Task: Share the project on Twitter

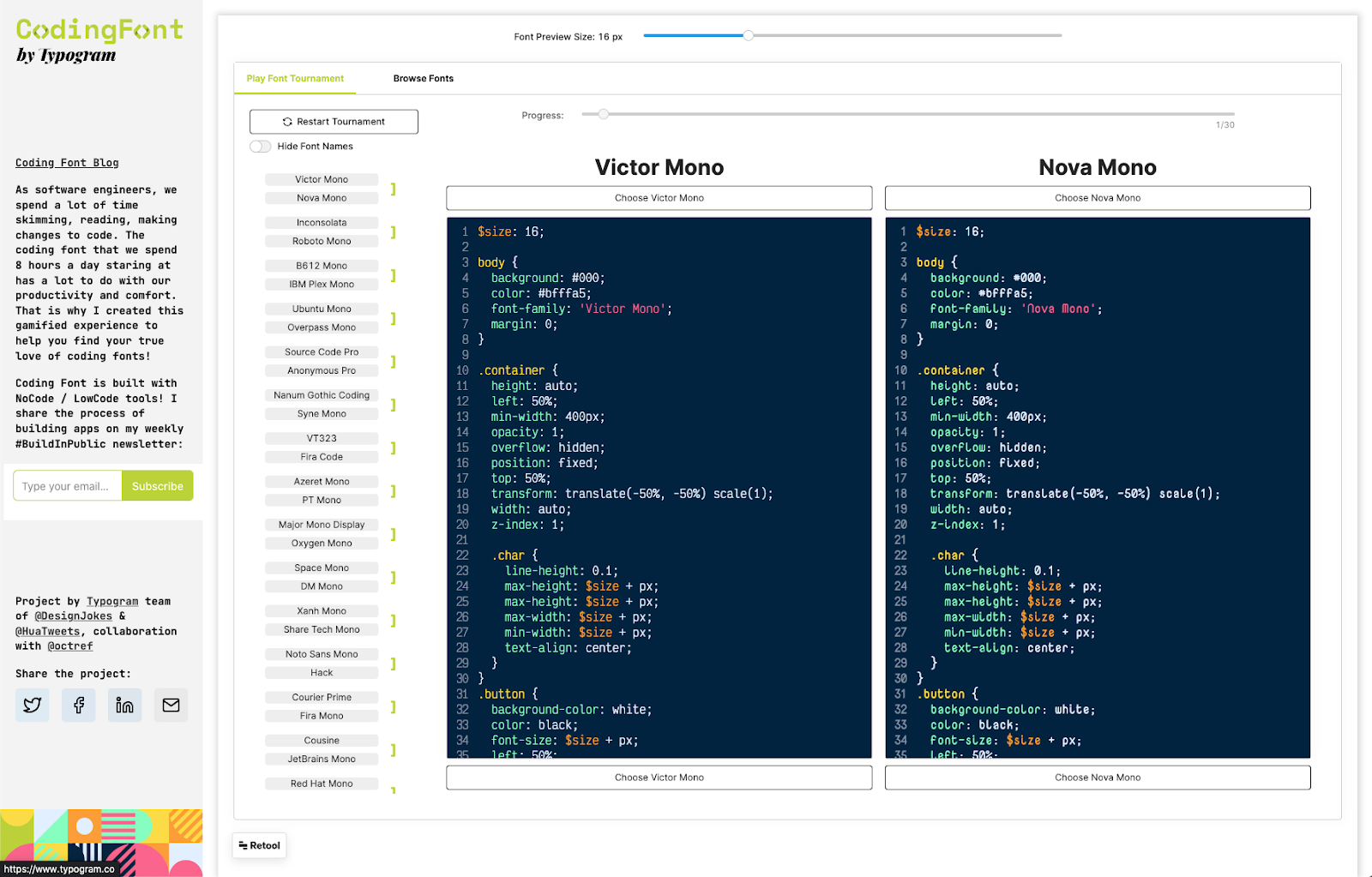Action: (x=33, y=705)
